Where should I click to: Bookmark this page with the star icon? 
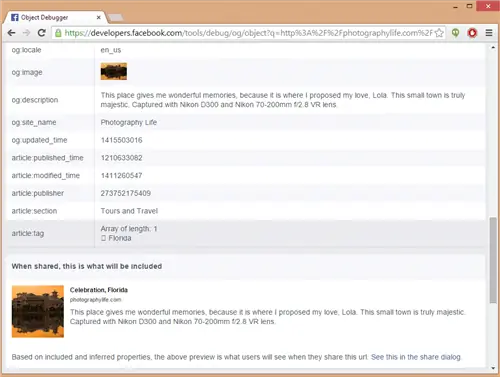(439, 33)
